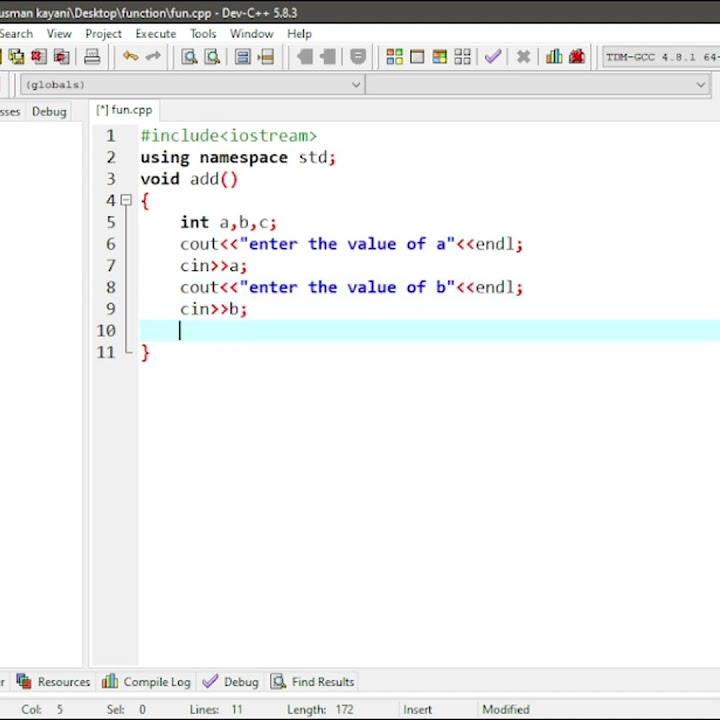This screenshot has height=720, width=720.
Task: Select the fun.cpp editor tab
Action: click(124, 110)
